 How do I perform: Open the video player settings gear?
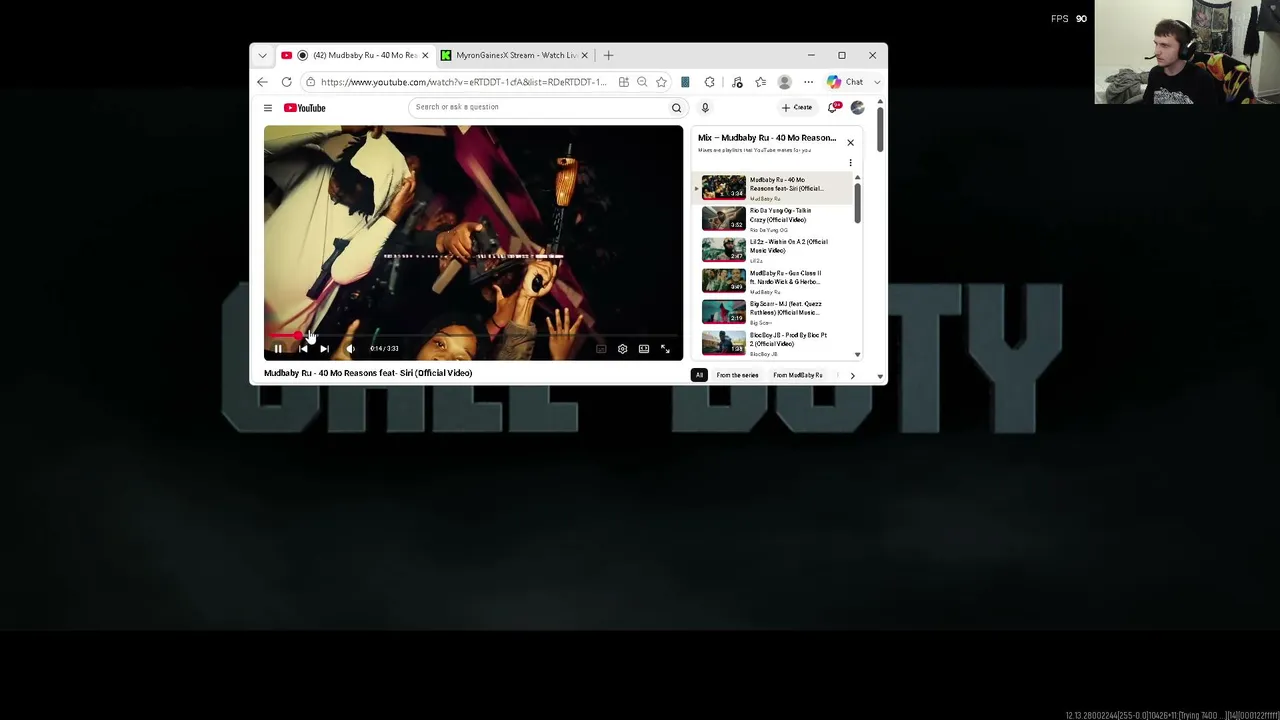[622, 349]
